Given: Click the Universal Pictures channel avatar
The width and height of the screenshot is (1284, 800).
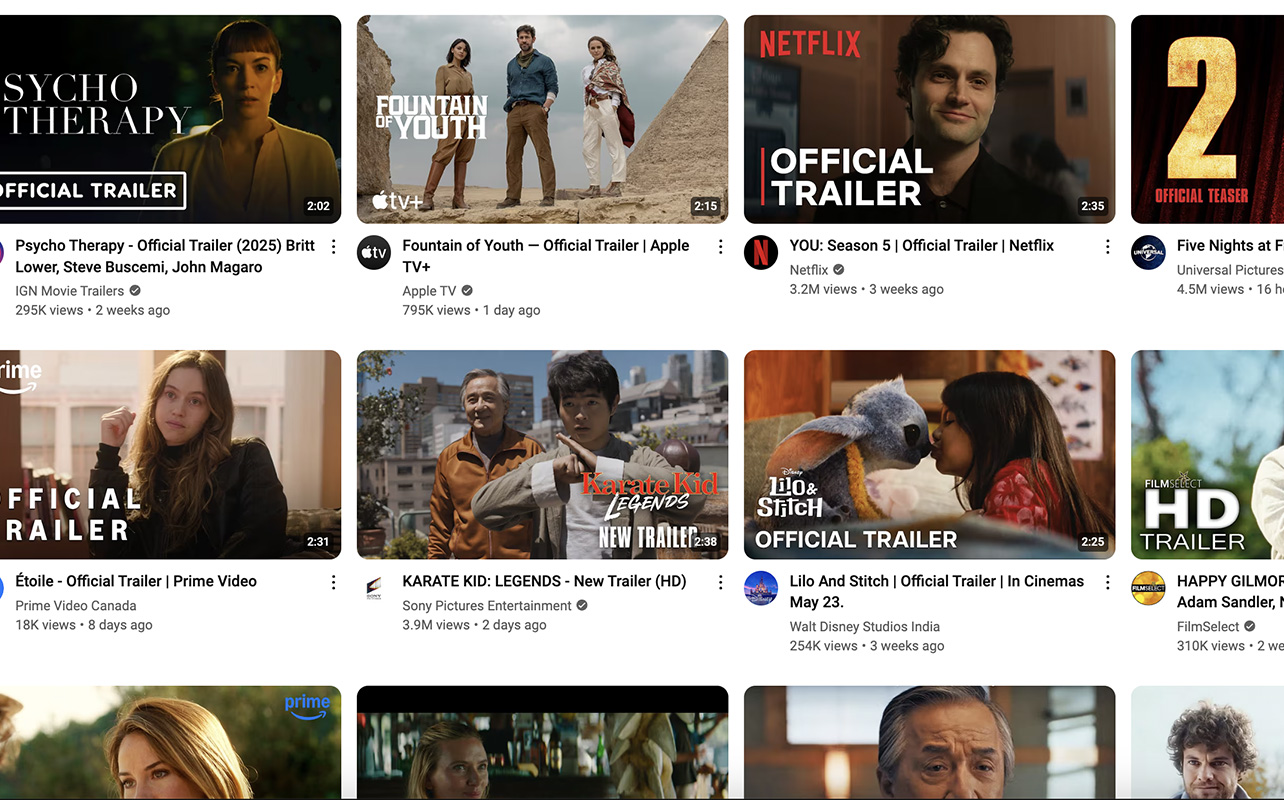Looking at the screenshot, I should click(1148, 252).
